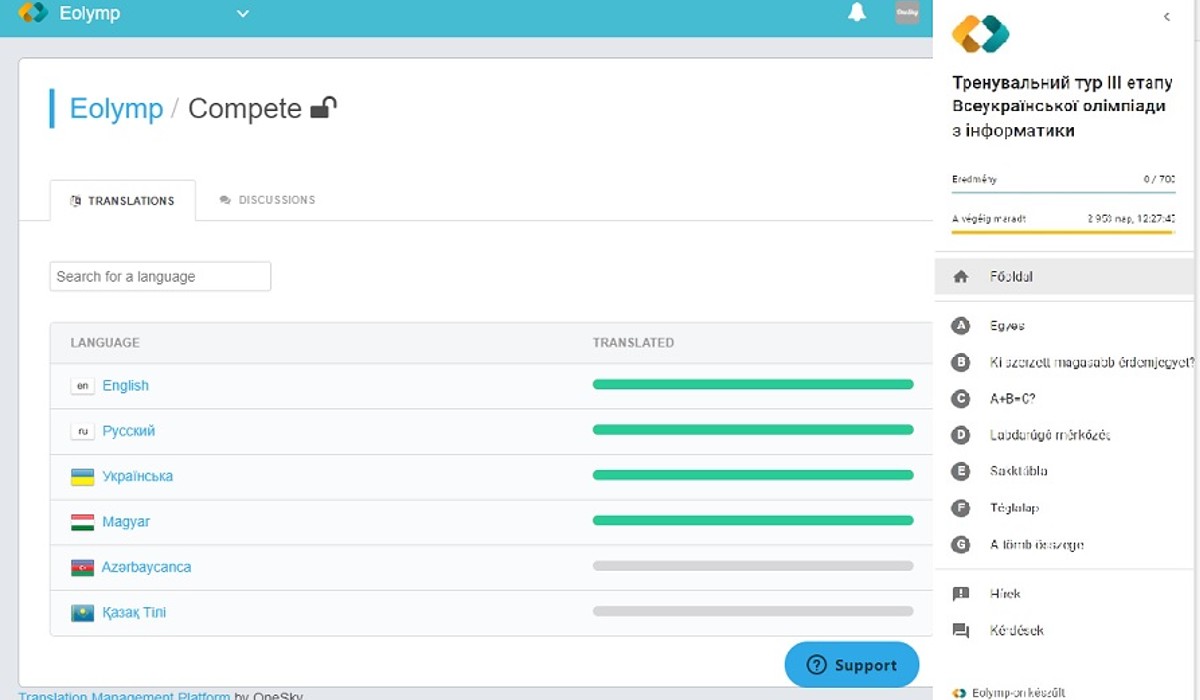Click the Search for a language field
The height and width of the screenshot is (700, 1200).
[160, 277]
